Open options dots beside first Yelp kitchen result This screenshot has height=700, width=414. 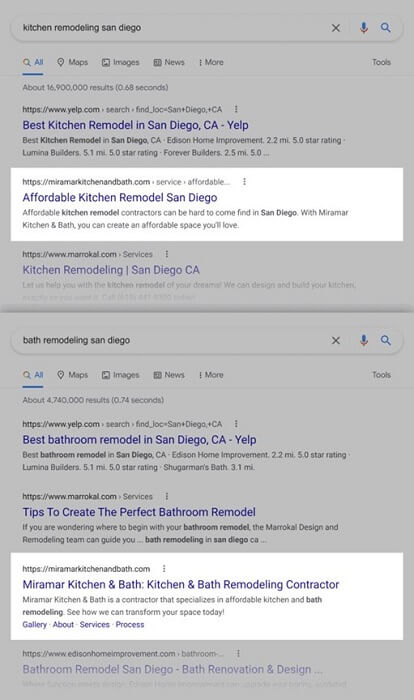tap(236, 109)
